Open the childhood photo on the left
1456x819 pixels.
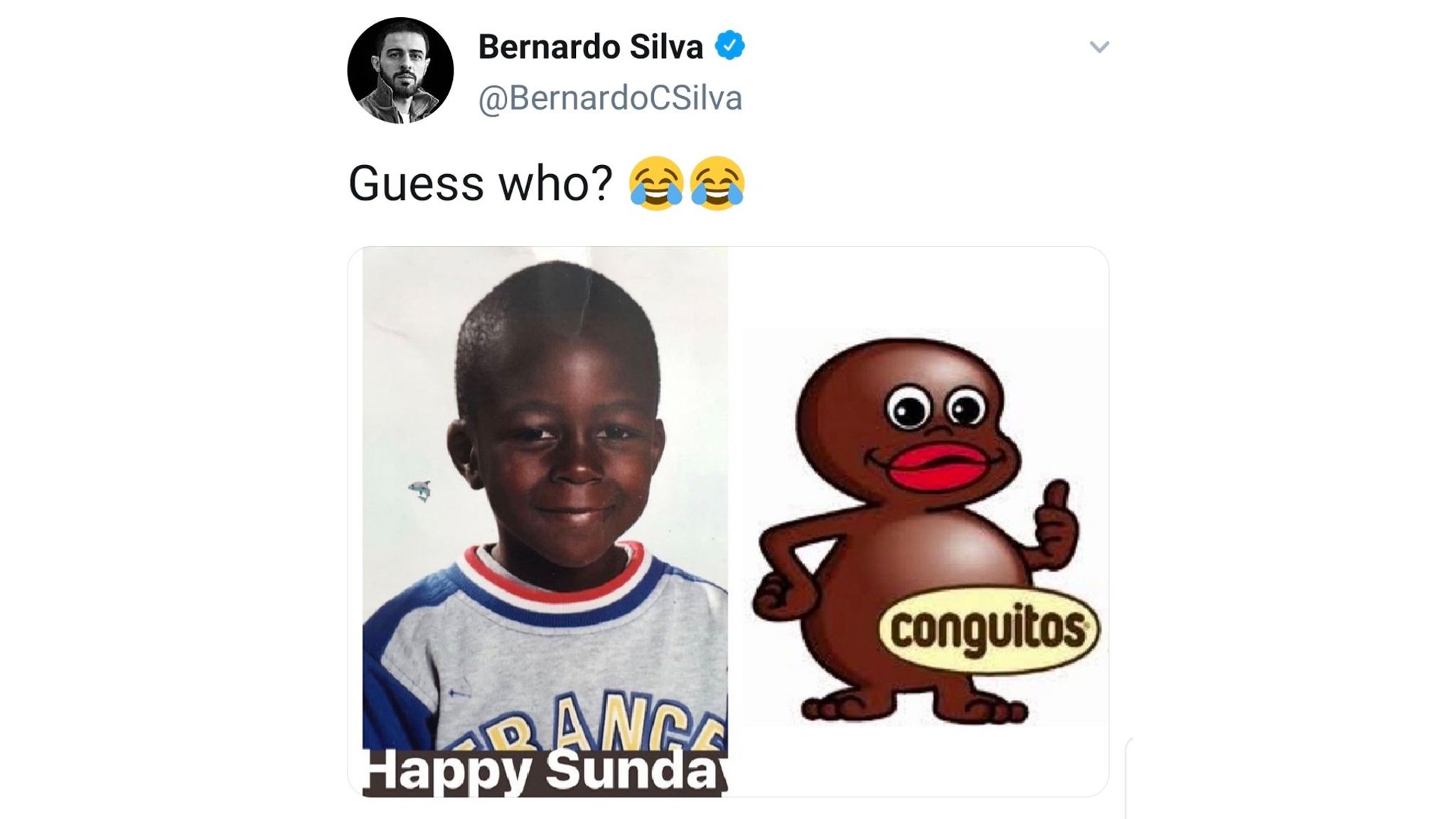pos(545,521)
